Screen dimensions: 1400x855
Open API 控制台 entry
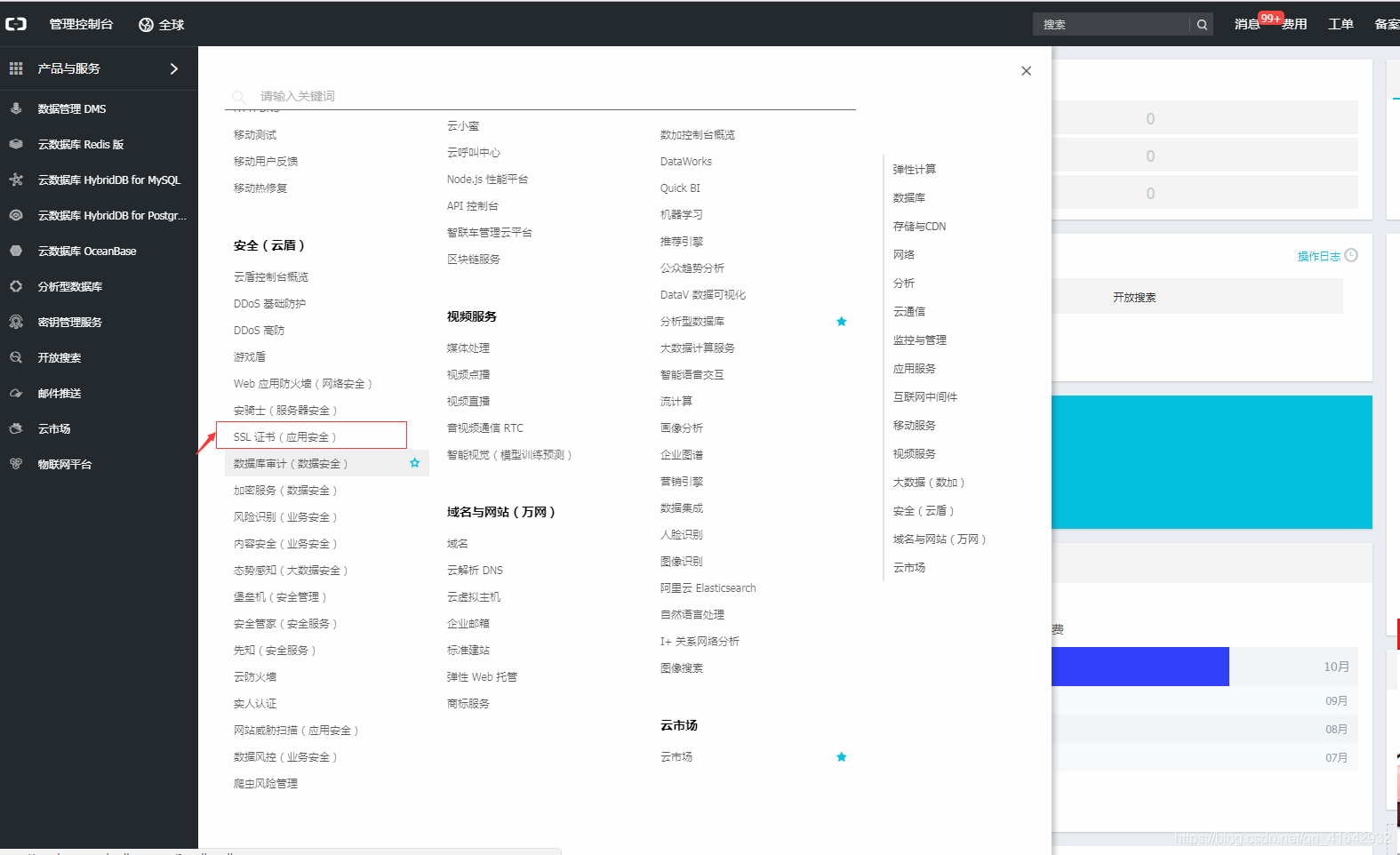coord(472,205)
